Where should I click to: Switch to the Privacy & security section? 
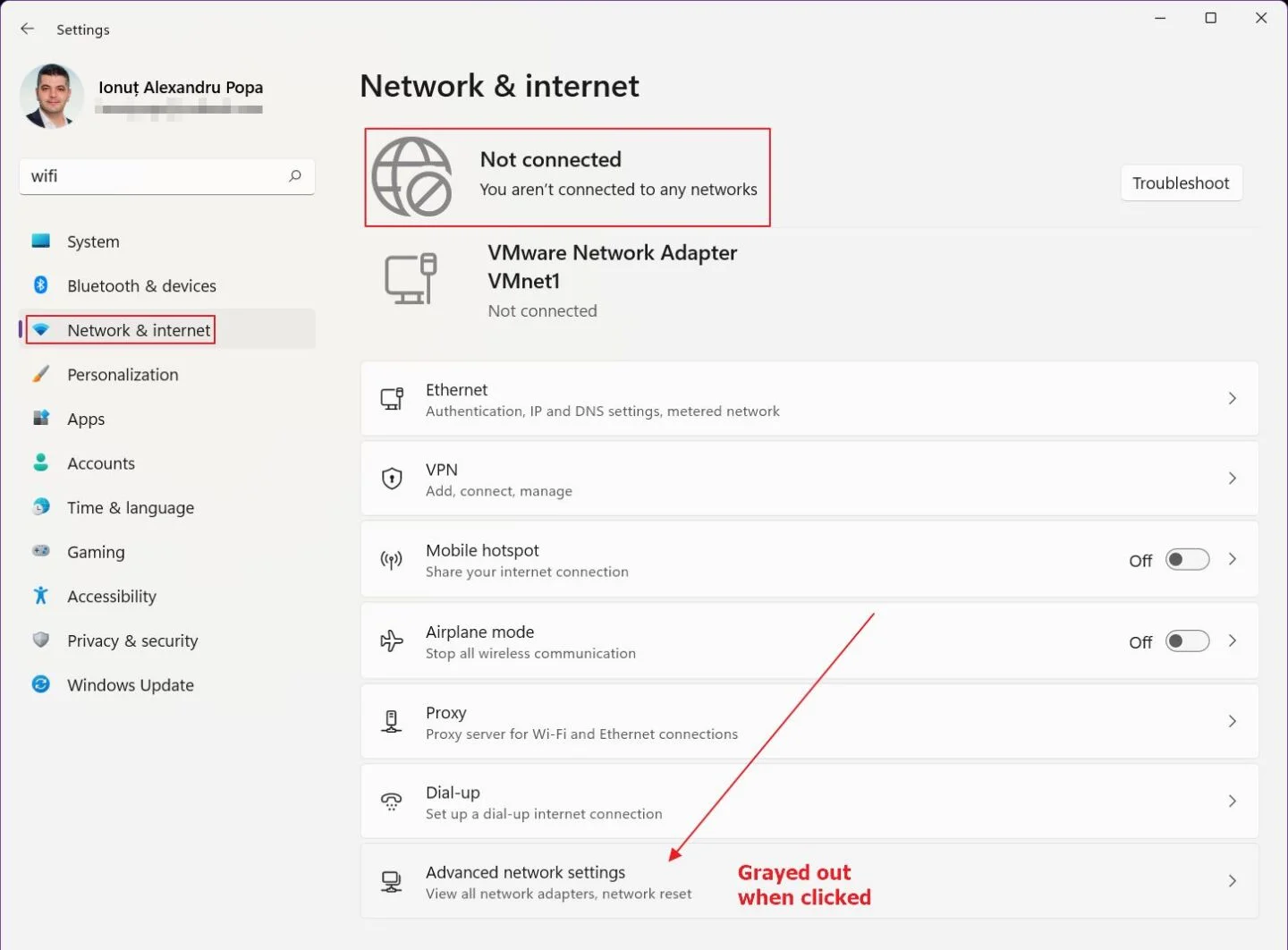coord(132,640)
